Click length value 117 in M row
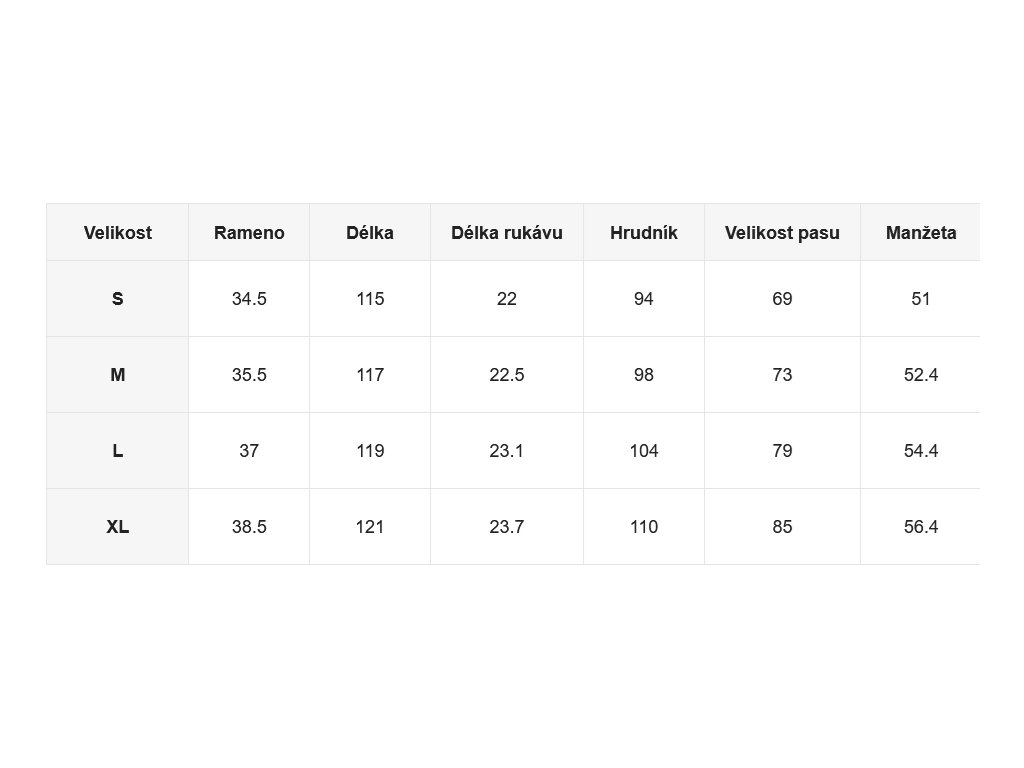The height and width of the screenshot is (768, 1024). click(370, 375)
